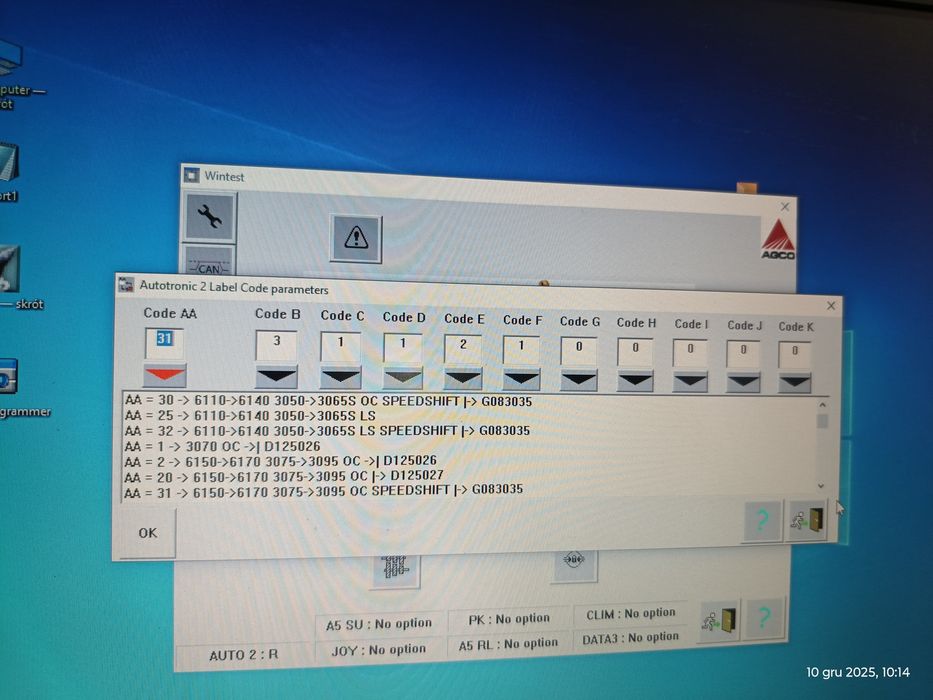
Task: Click the AUTO 2 : R status field
Action: 243,655
